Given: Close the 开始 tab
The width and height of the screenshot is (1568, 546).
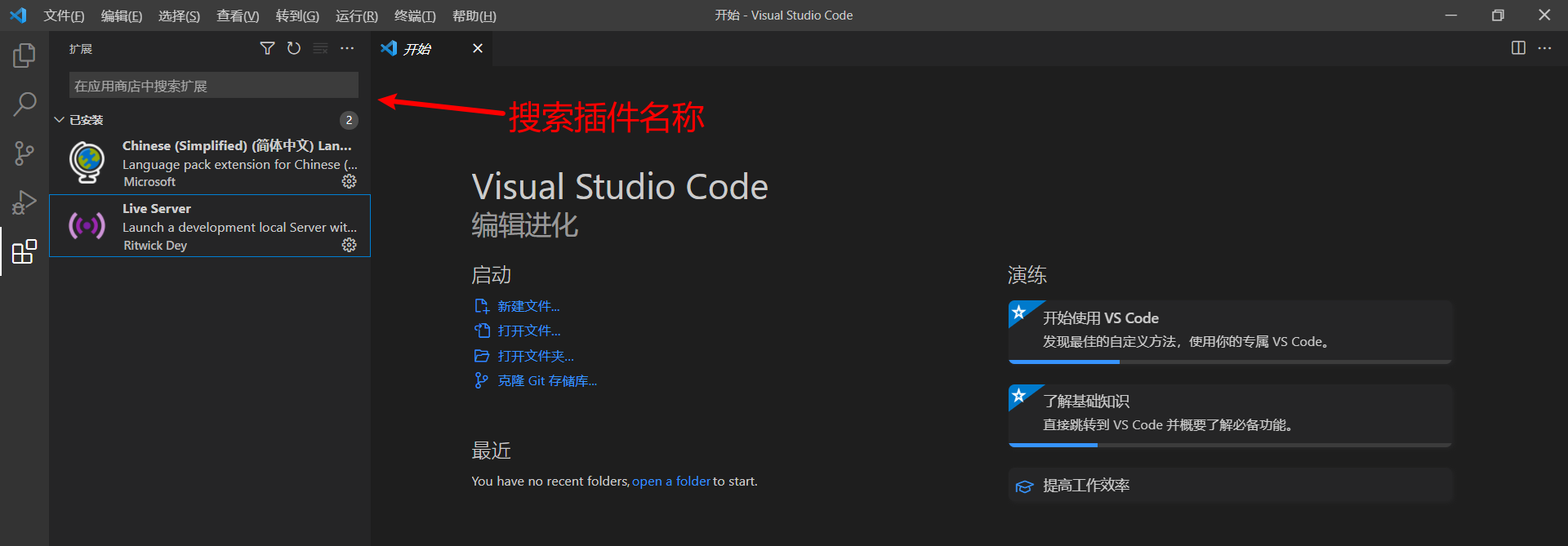Looking at the screenshot, I should [x=478, y=48].
